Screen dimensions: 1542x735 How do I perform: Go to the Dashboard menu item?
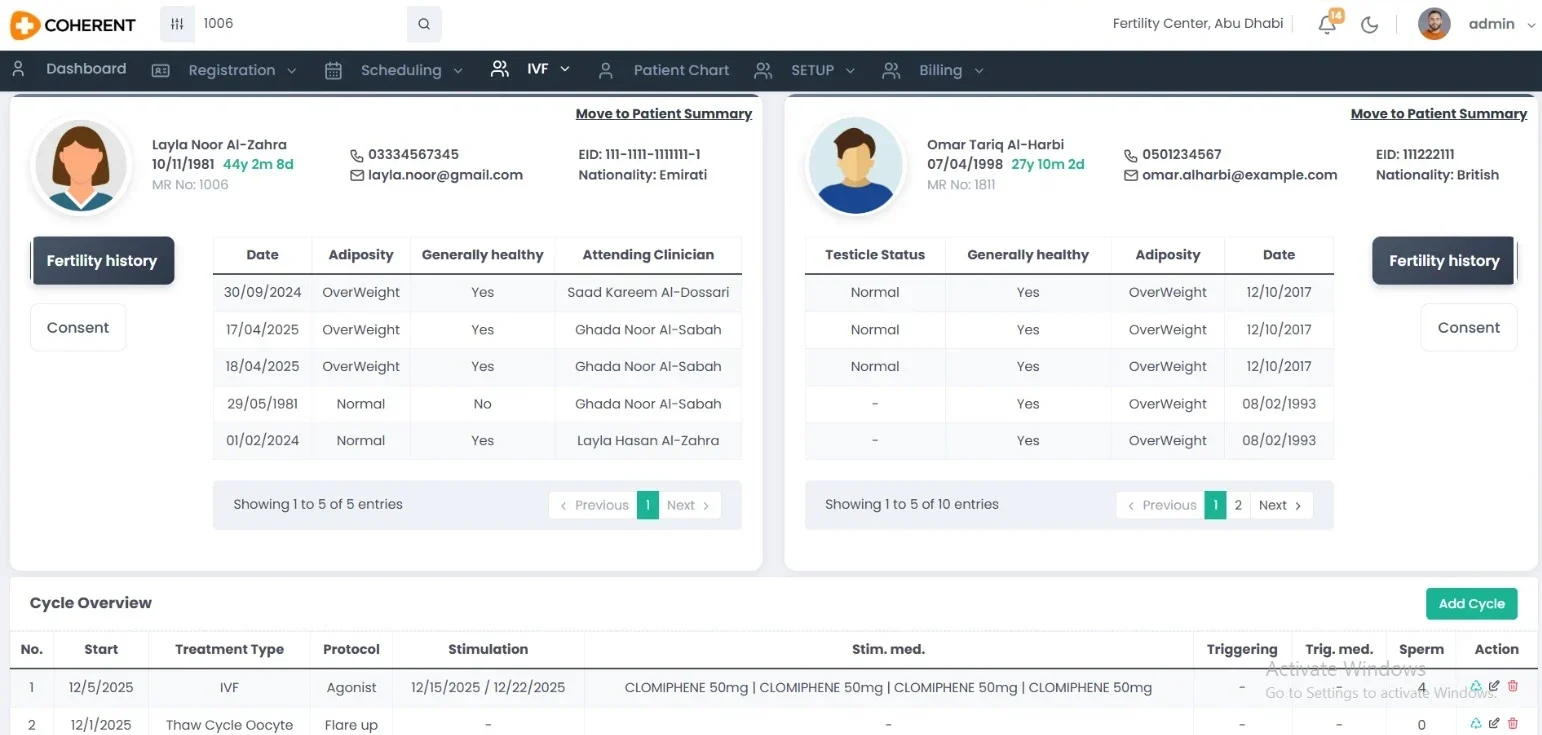[85, 69]
